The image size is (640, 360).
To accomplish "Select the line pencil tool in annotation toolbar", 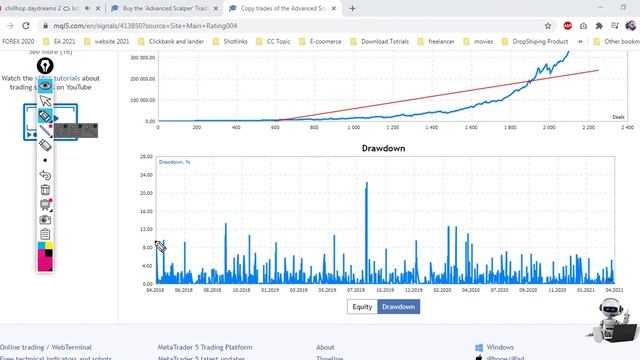I will (x=45, y=131).
